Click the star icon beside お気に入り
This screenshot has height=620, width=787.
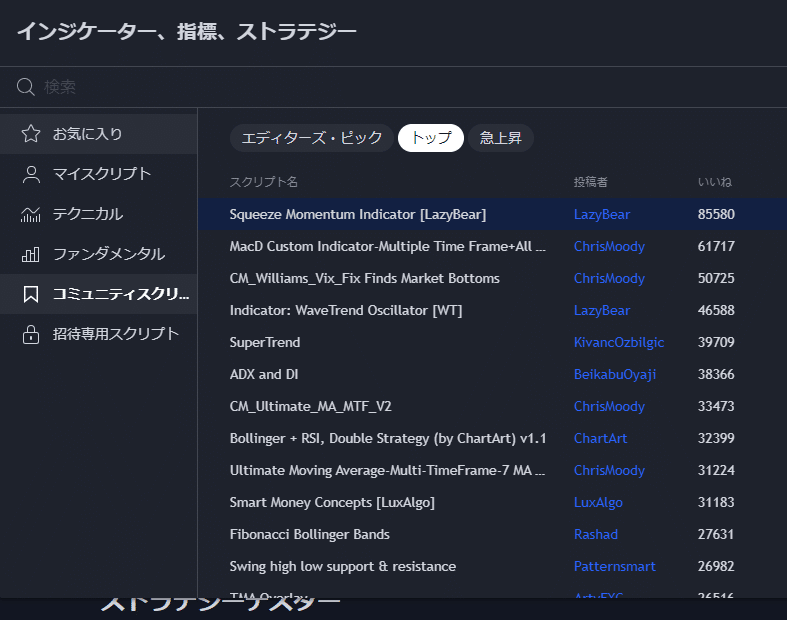coord(31,134)
